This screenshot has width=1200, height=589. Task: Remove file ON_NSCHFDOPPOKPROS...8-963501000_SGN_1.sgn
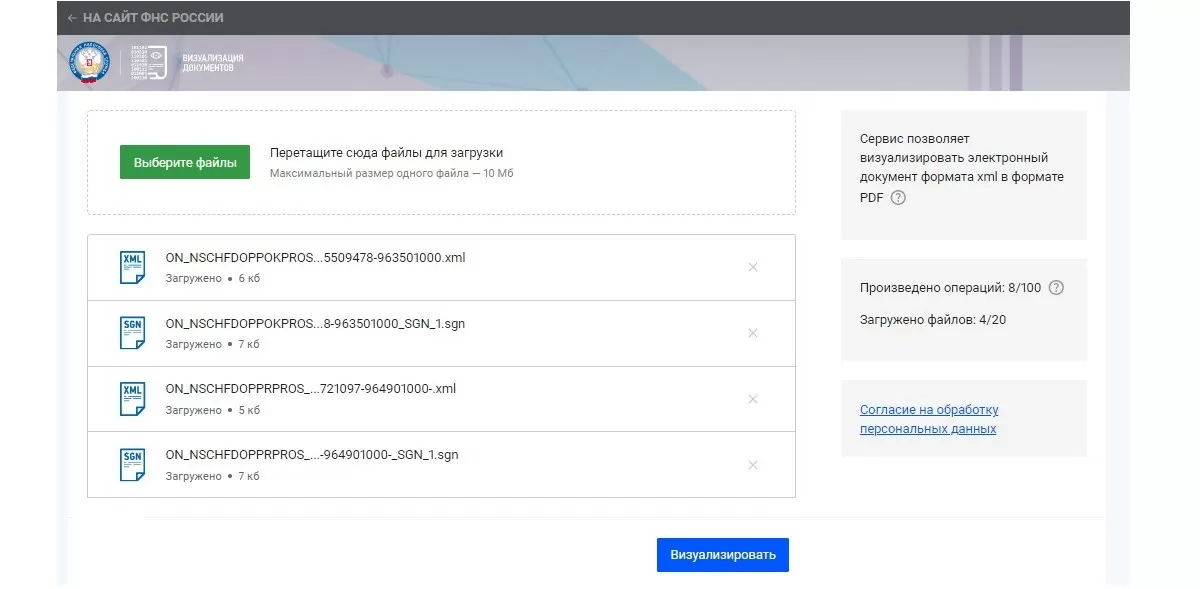click(x=753, y=333)
